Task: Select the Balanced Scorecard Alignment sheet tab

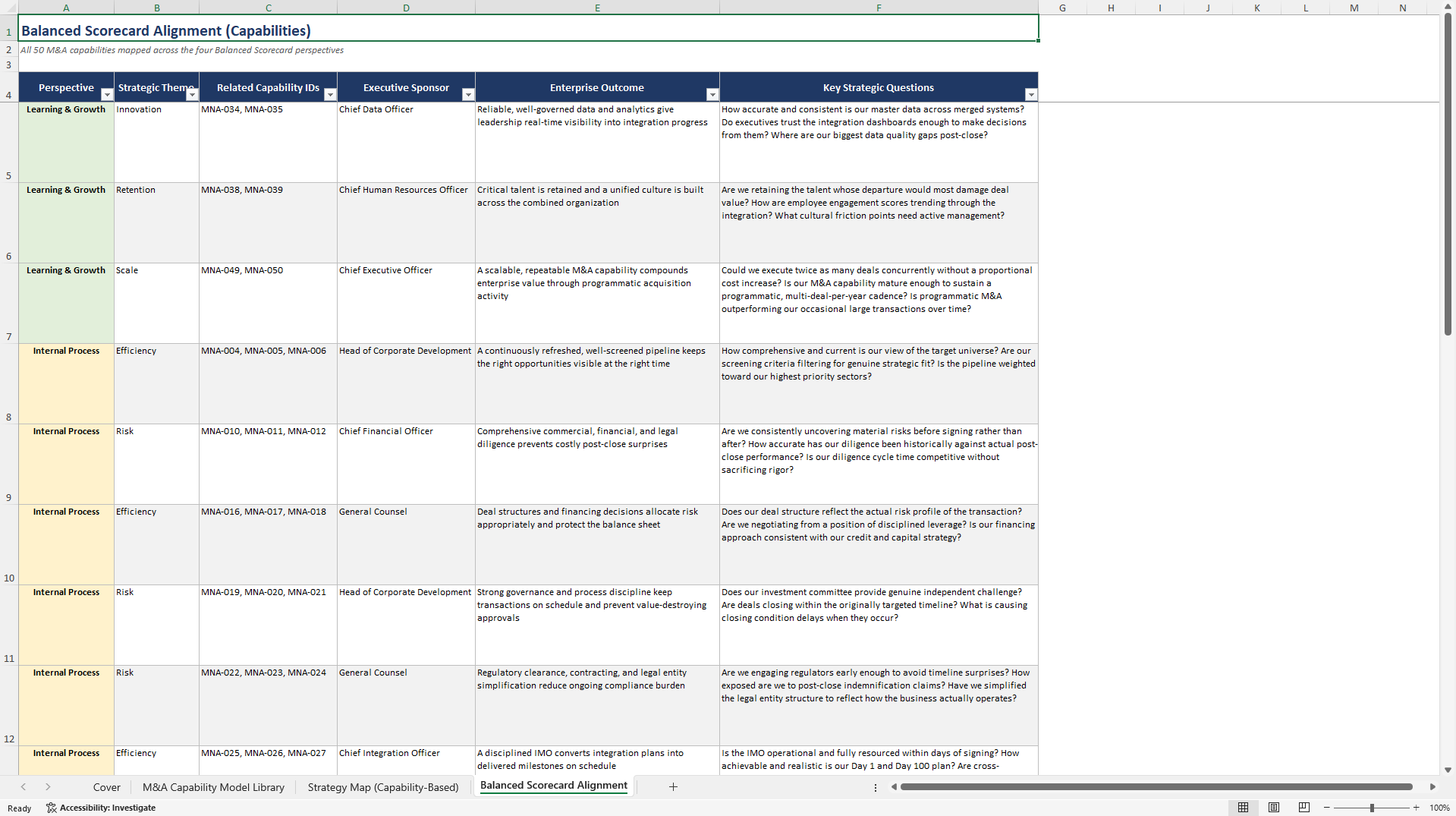Action: tap(554, 786)
